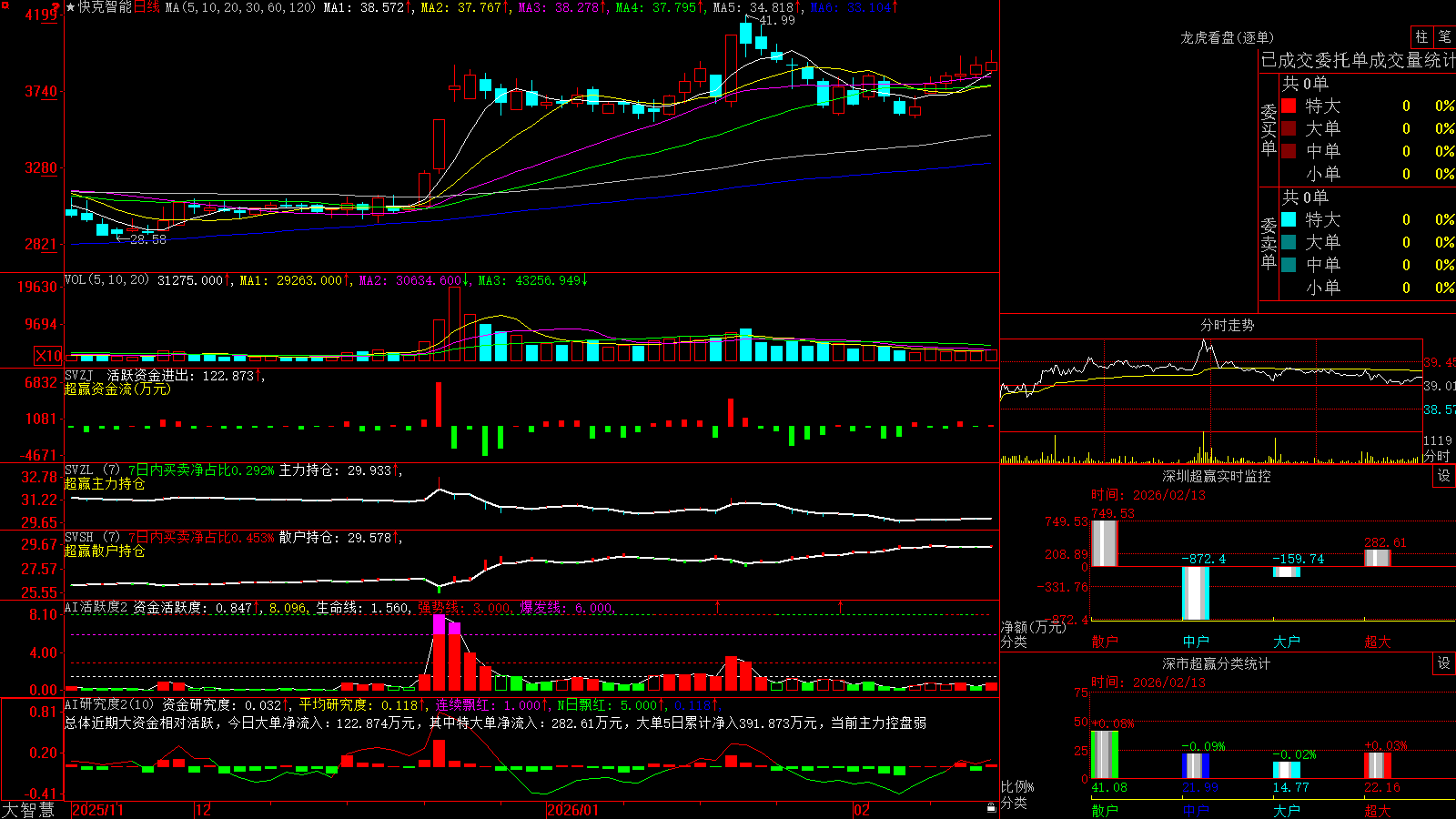Click the 02 month marker on timeline
Screen dimensions: 1456x819
[862, 810]
